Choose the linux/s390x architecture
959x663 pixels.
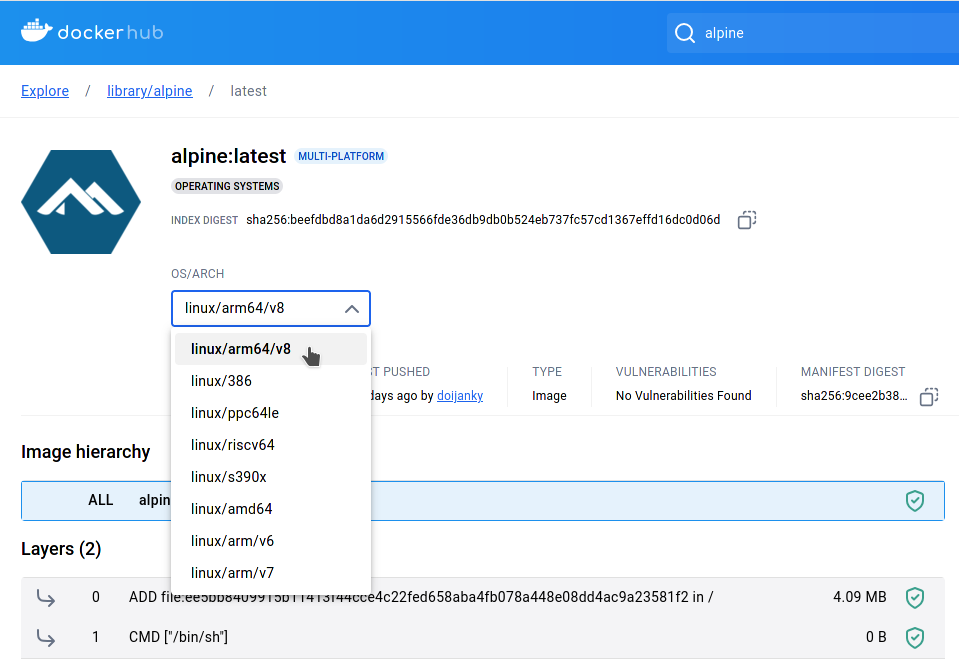pos(229,477)
